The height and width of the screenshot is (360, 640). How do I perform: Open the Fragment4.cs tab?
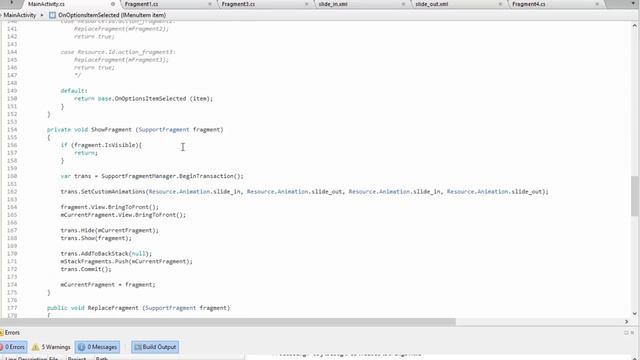click(529, 4)
